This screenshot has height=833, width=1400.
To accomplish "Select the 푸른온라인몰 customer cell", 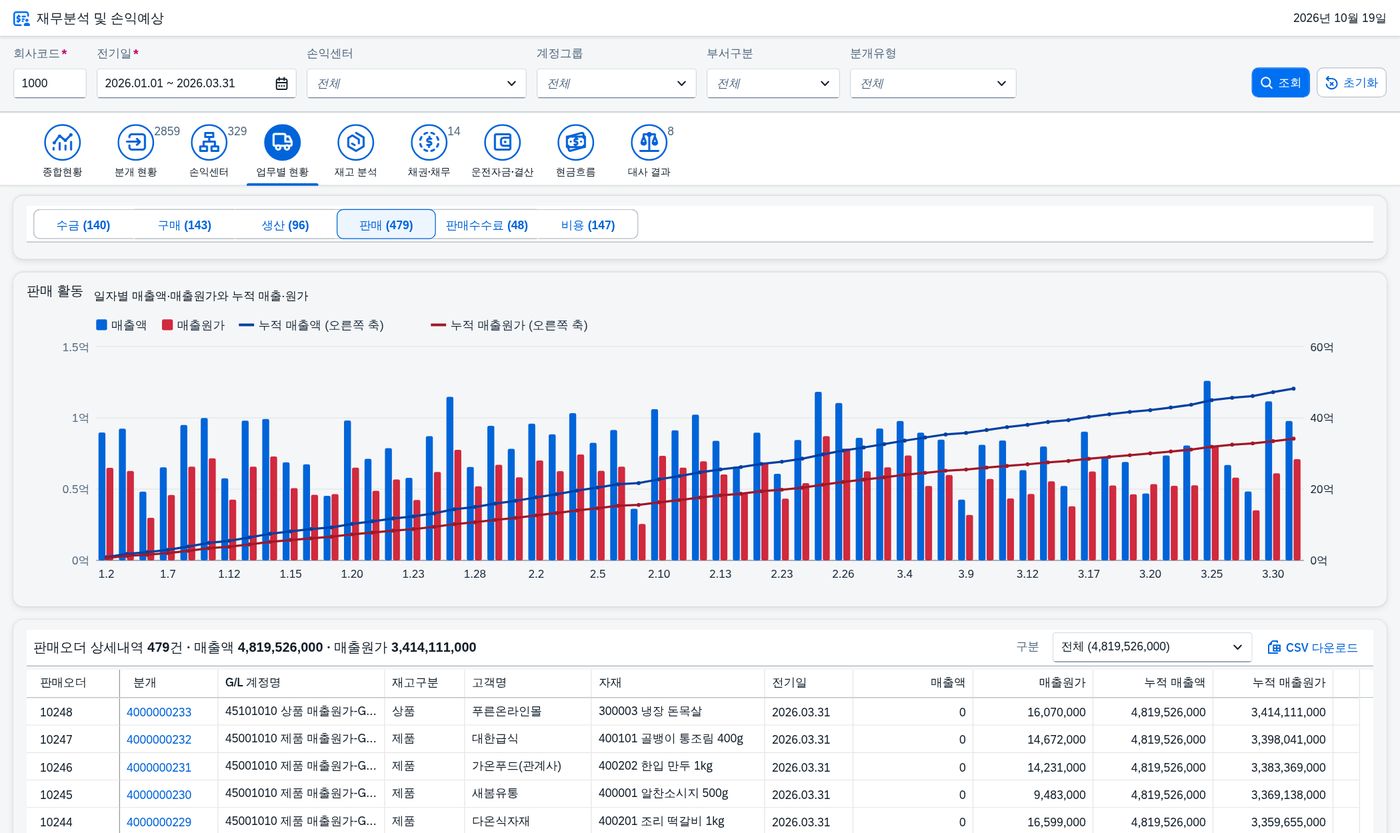I will (x=527, y=712).
